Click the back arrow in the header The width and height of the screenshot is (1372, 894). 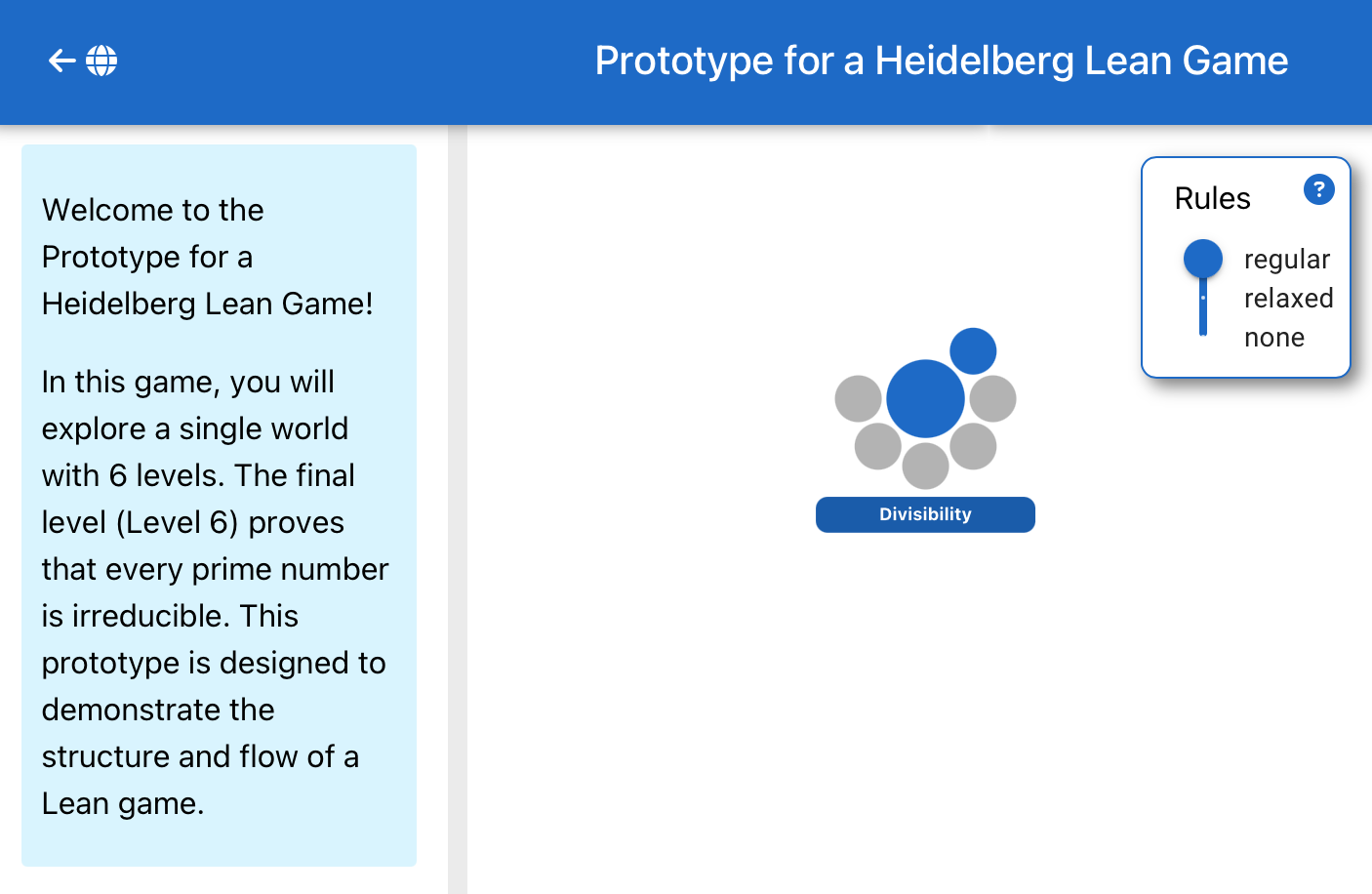pos(61,61)
